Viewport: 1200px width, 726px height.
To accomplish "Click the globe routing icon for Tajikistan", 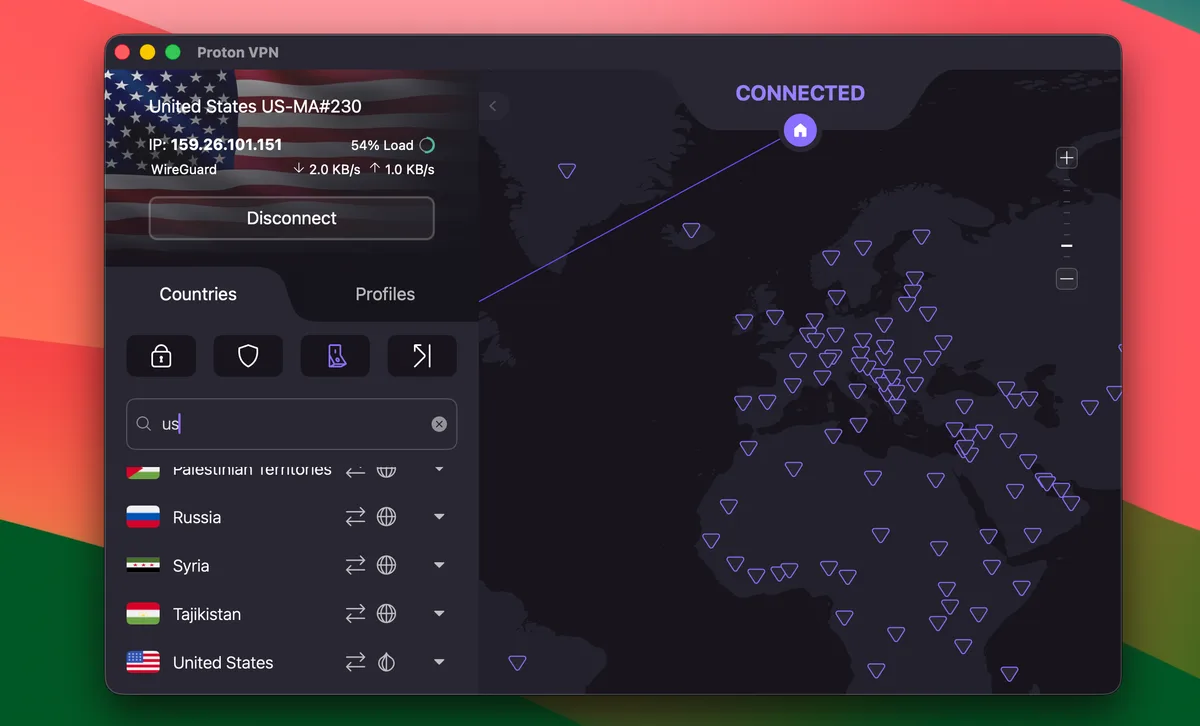I will point(386,614).
